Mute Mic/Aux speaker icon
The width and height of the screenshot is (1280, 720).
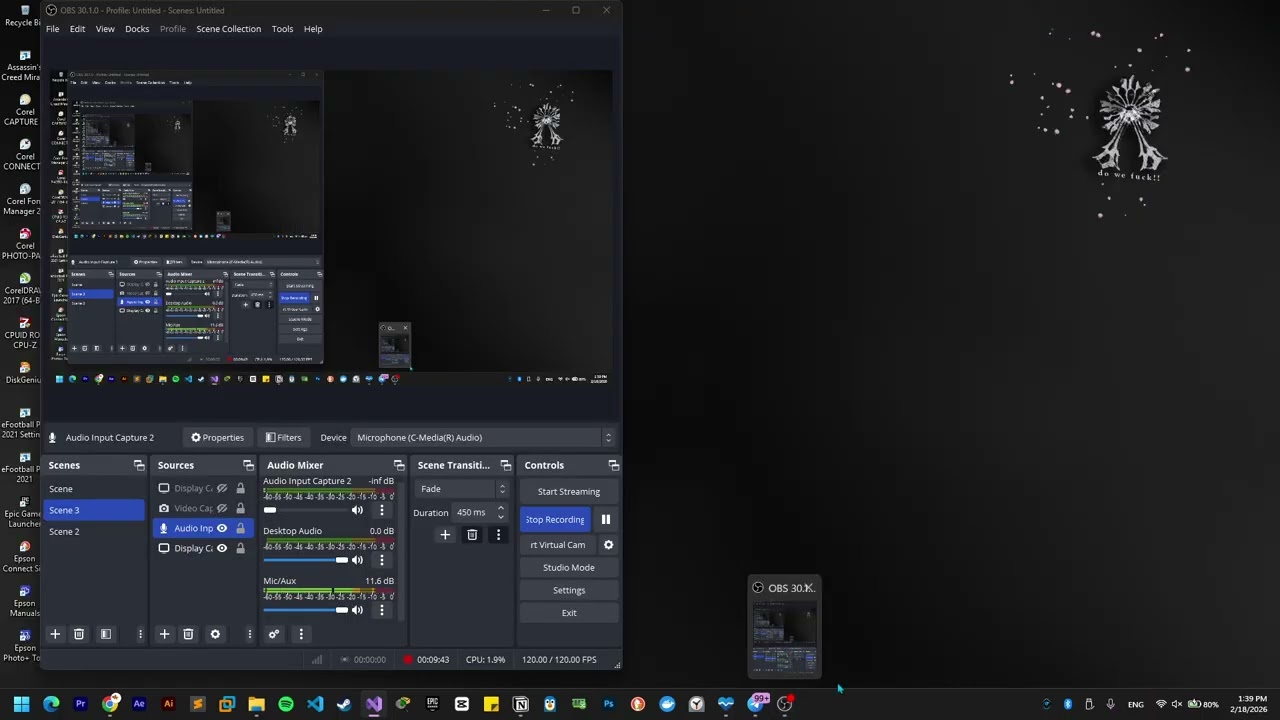click(357, 610)
